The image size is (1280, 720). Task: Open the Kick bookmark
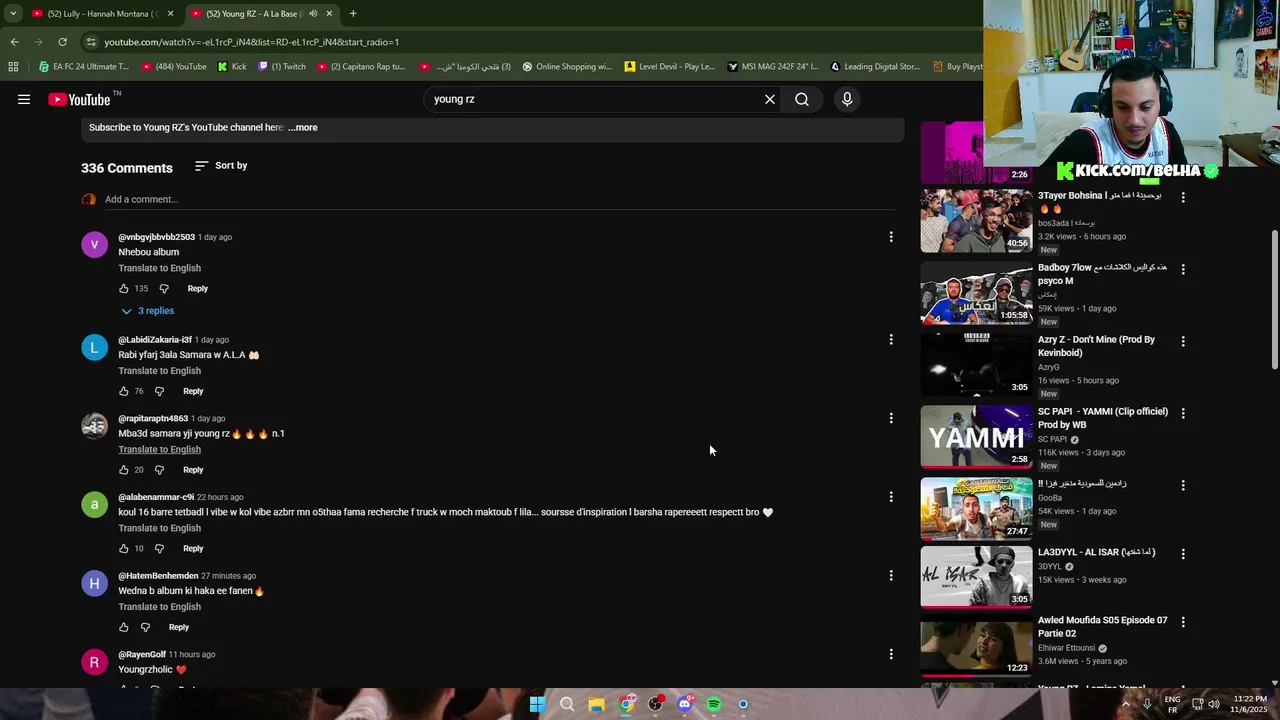pyautogui.click(x=232, y=67)
